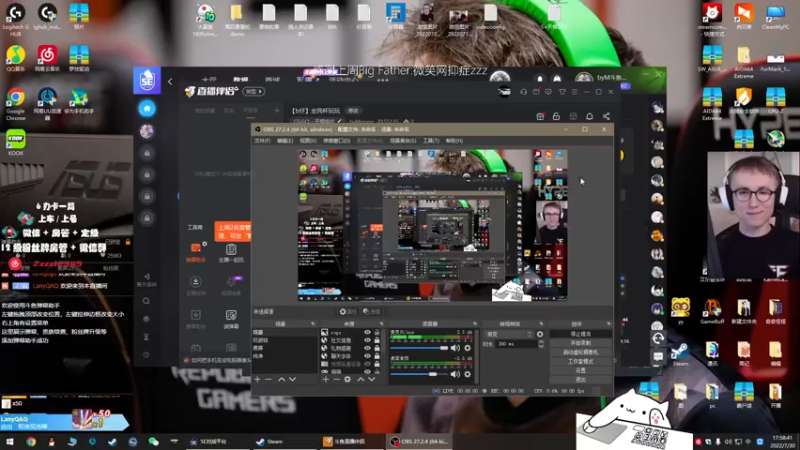Click the 开始录制 button in OBS
This screenshot has width=800, height=450.
point(581,343)
